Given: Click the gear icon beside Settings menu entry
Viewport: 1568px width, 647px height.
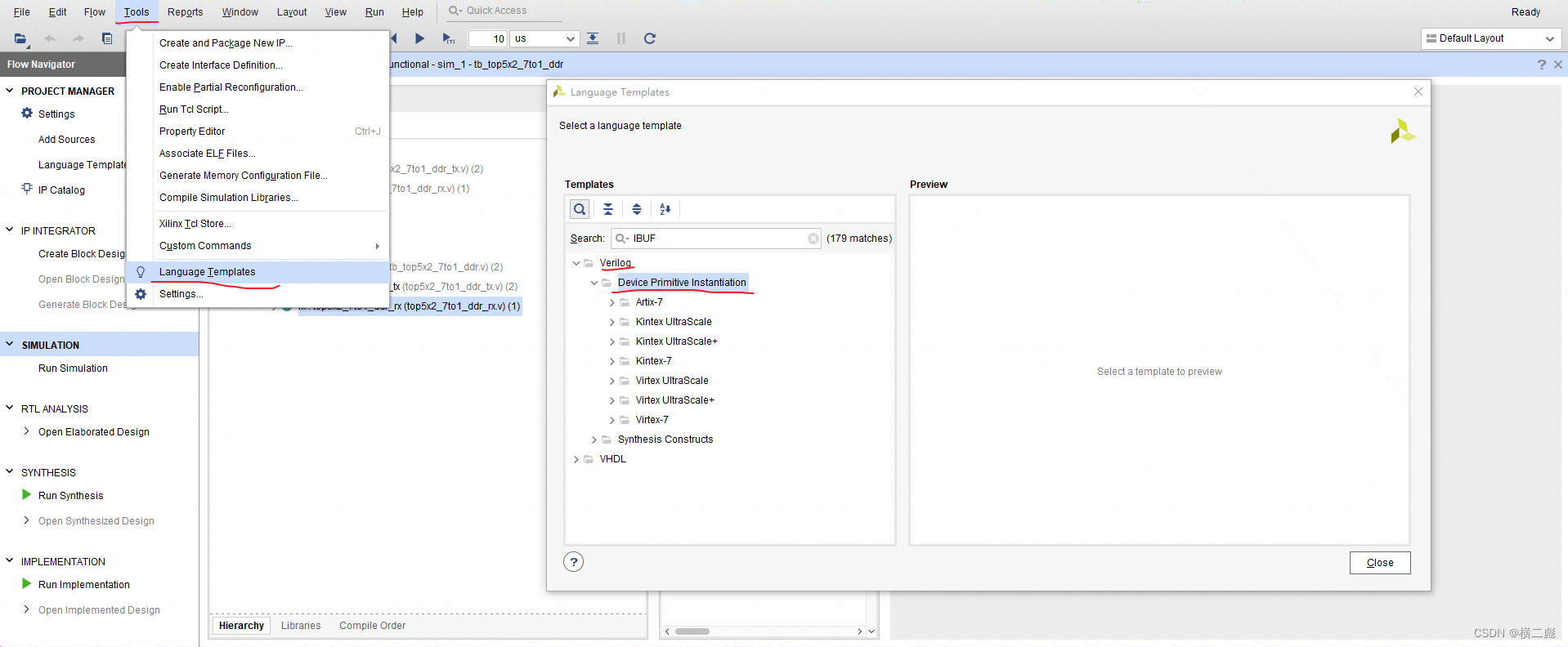Looking at the screenshot, I should [x=141, y=294].
